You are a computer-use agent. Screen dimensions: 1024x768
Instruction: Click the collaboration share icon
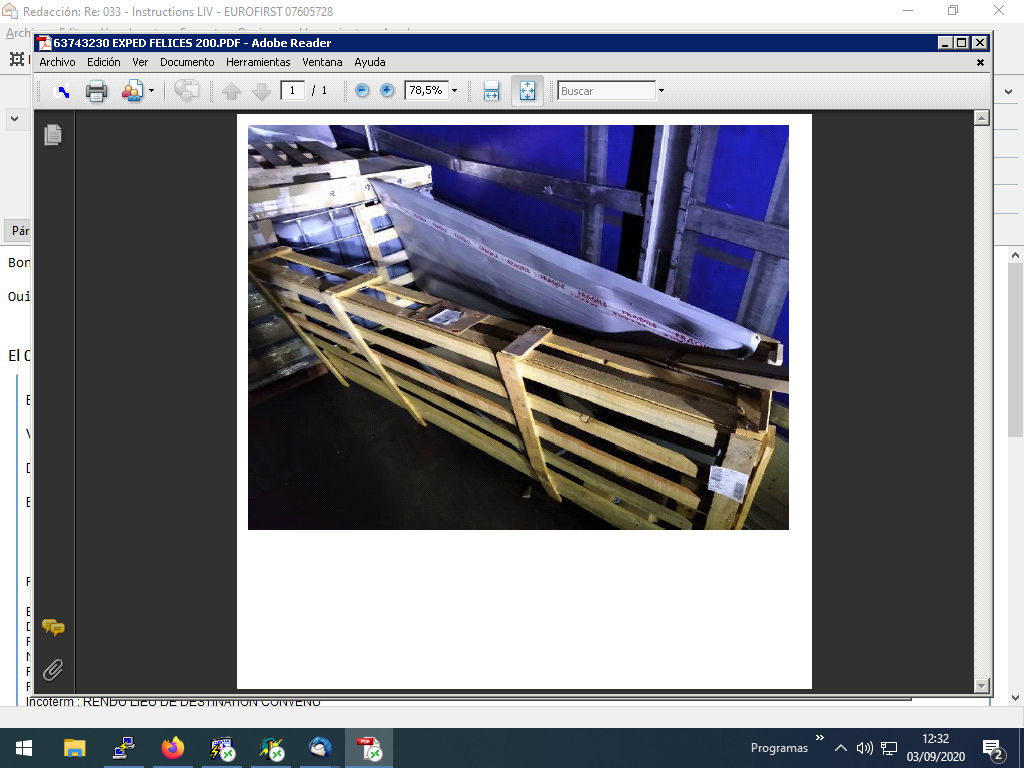131,91
